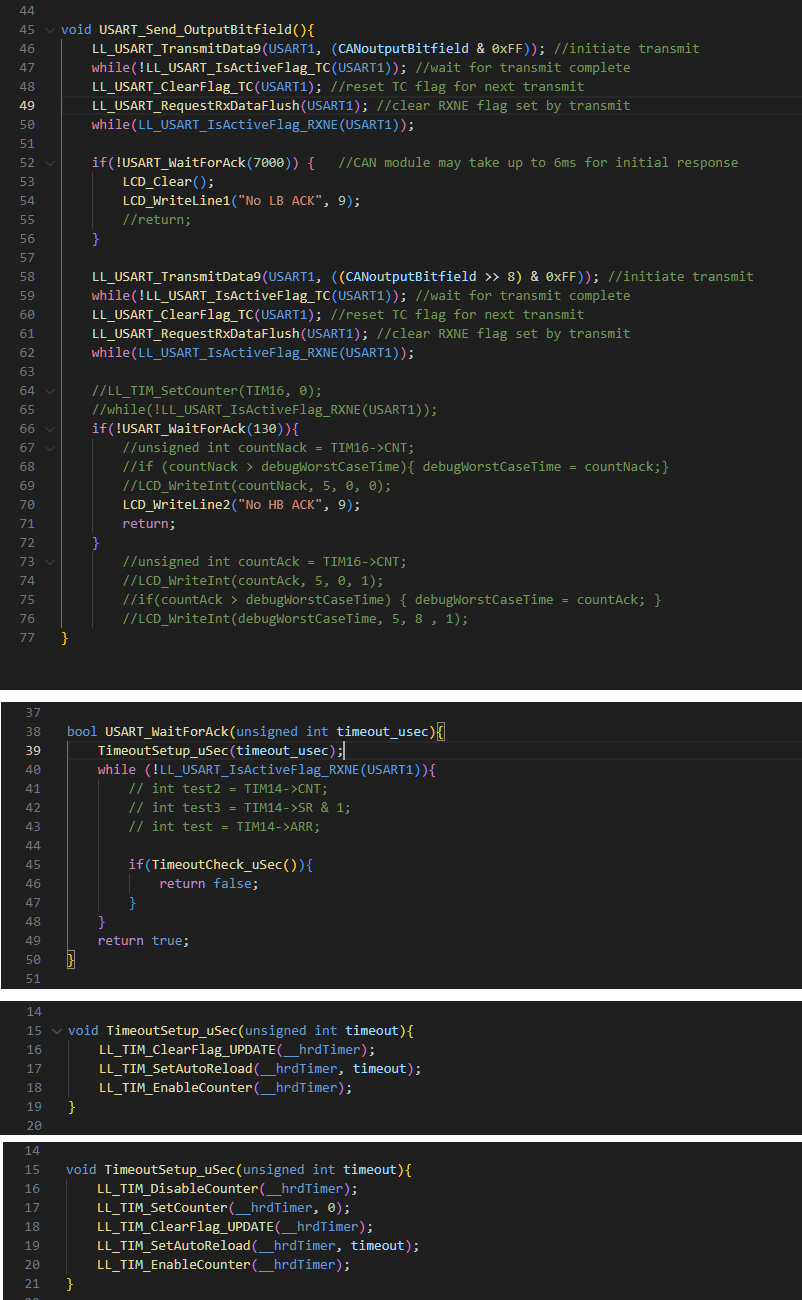Collapse the fold arrow at line 52

tap(52, 163)
